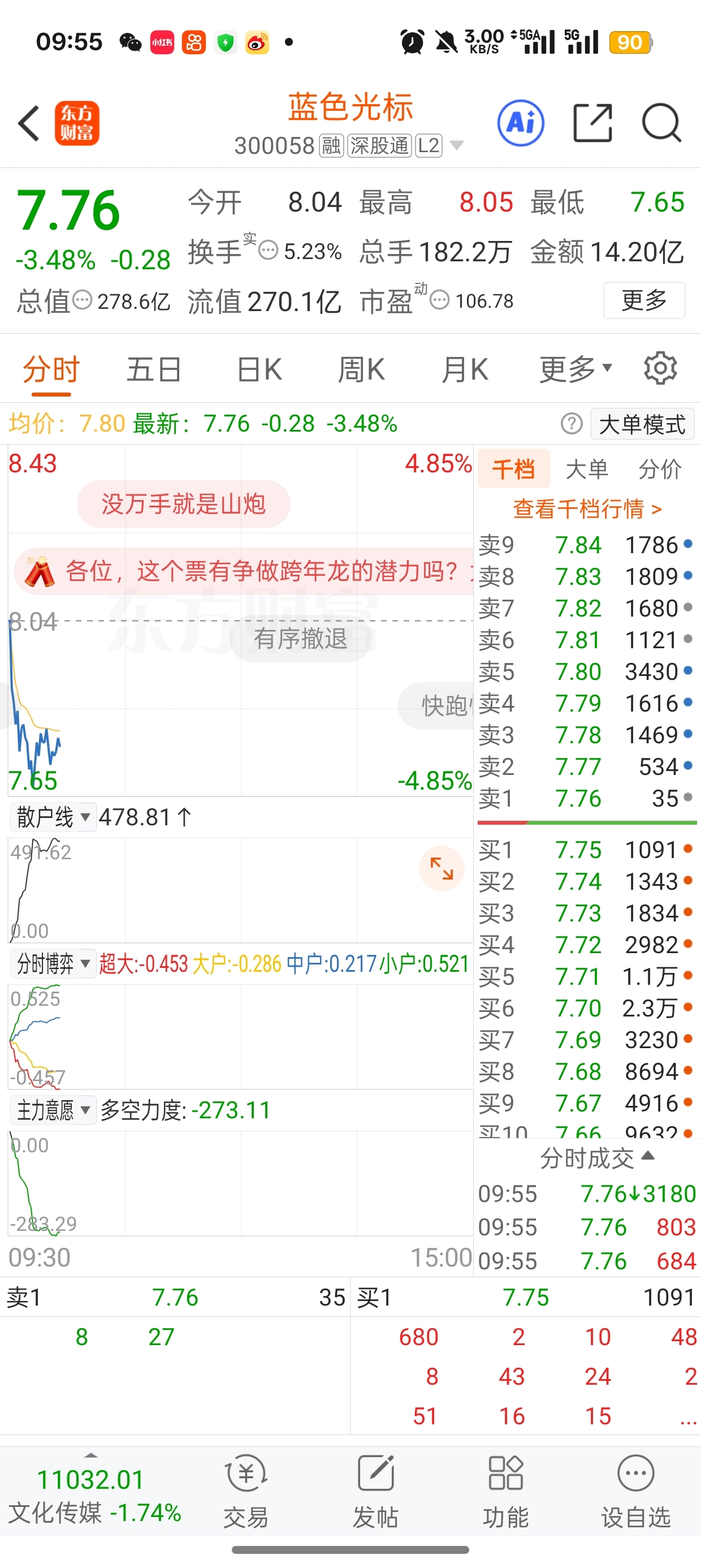This screenshot has width=701, height=1568.
Task: Open the 更多 chart period dropdown
Action: point(575,369)
